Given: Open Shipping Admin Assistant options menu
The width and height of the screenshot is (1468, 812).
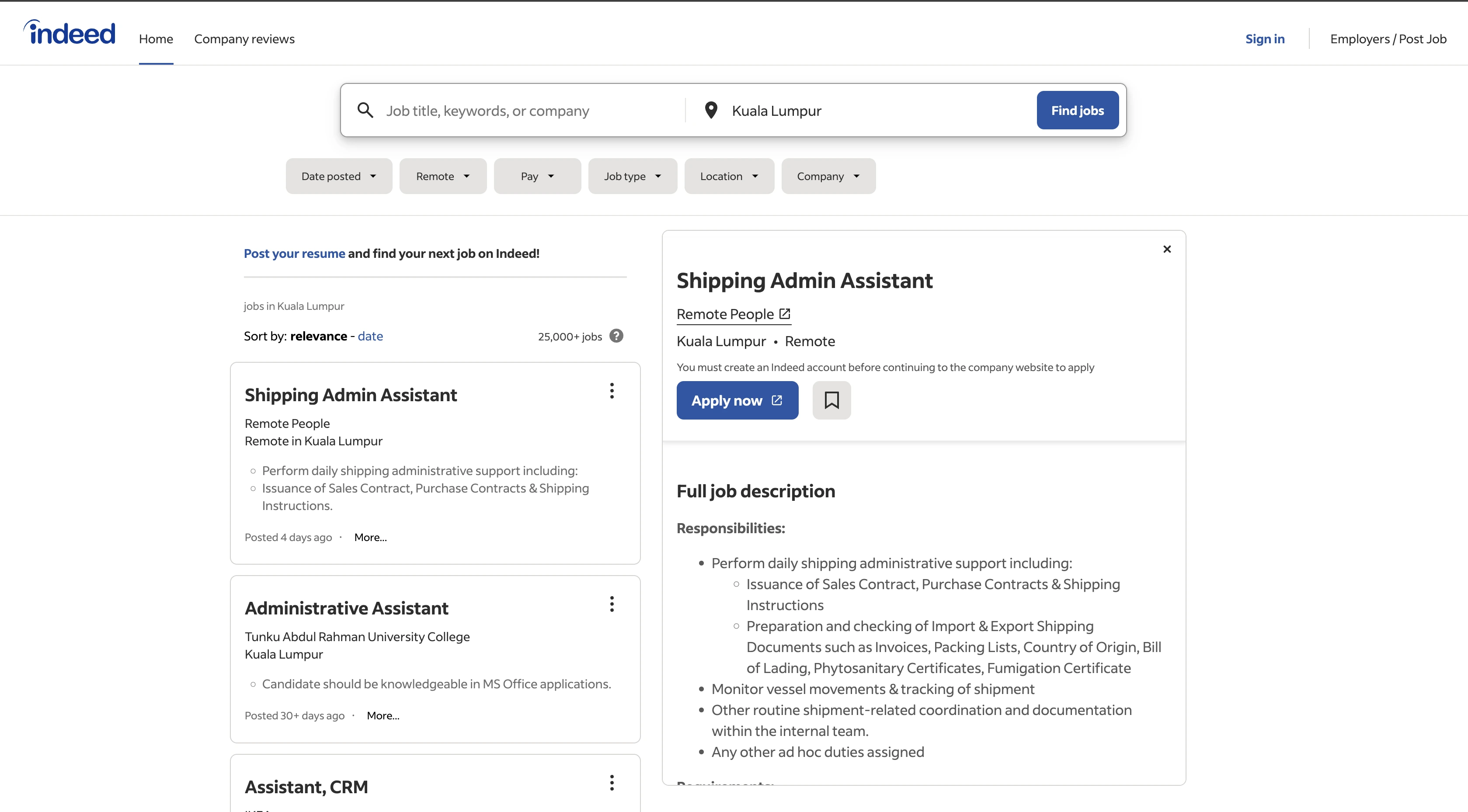Looking at the screenshot, I should point(612,391).
